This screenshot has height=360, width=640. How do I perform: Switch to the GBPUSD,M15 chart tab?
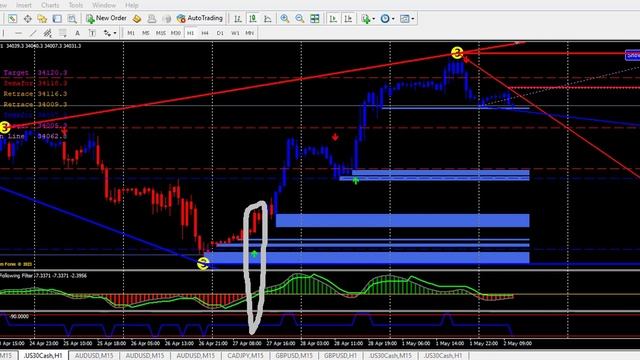(293, 356)
